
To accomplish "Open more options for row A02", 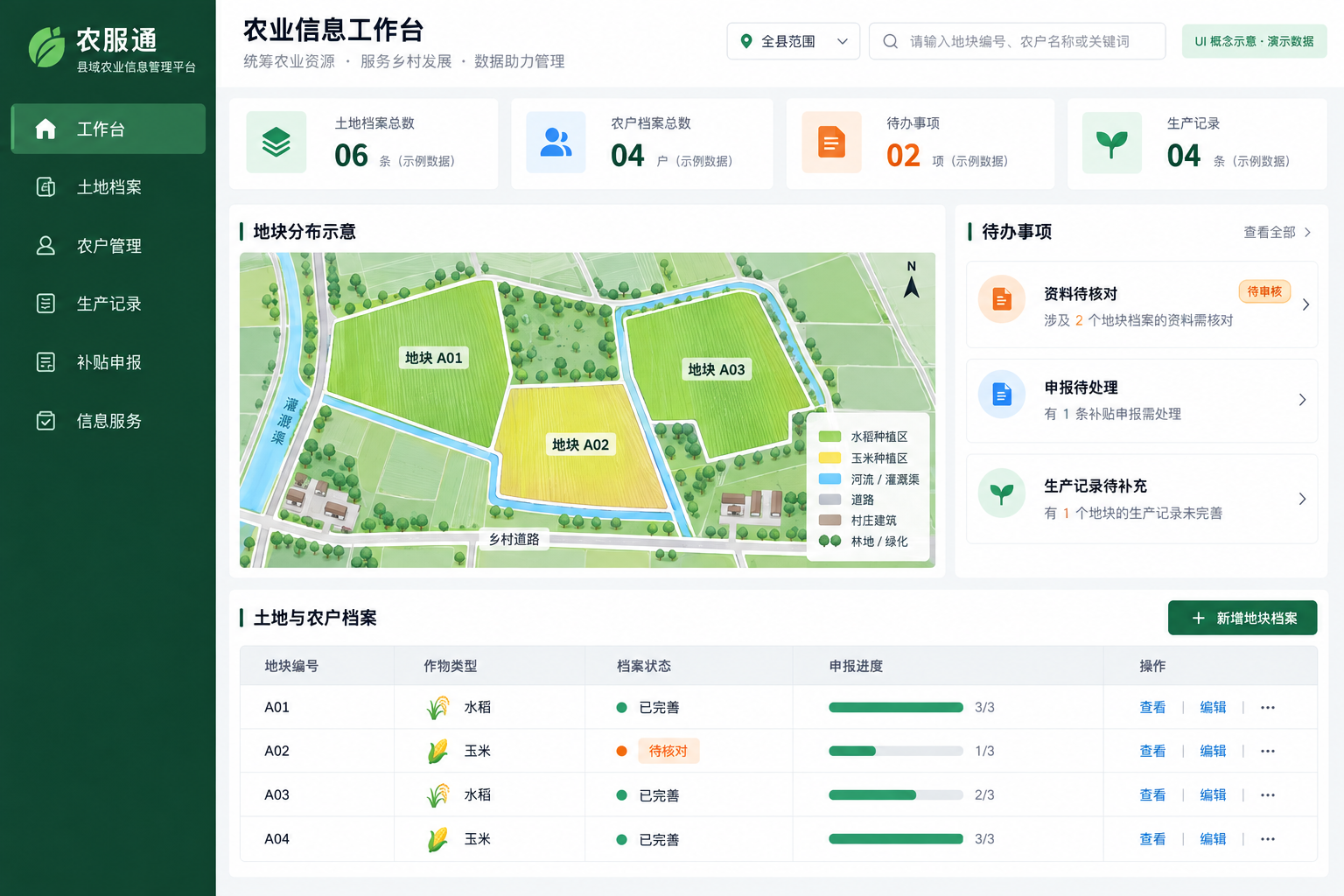I will point(1268,751).
